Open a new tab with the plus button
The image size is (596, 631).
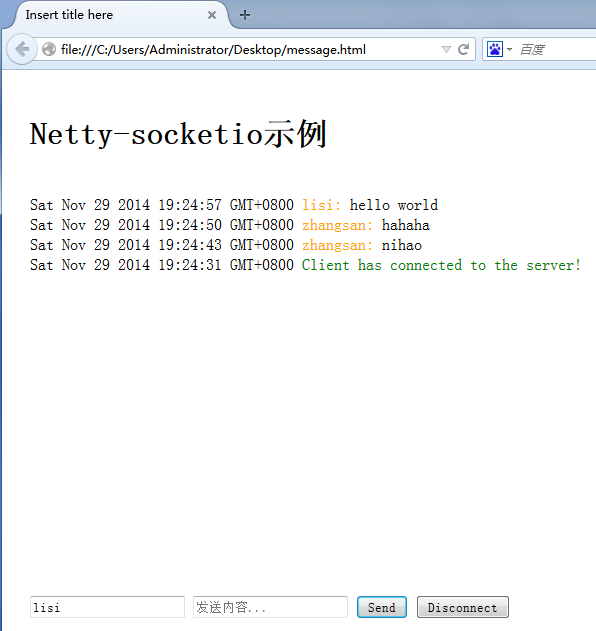click(x=245, y=15)
